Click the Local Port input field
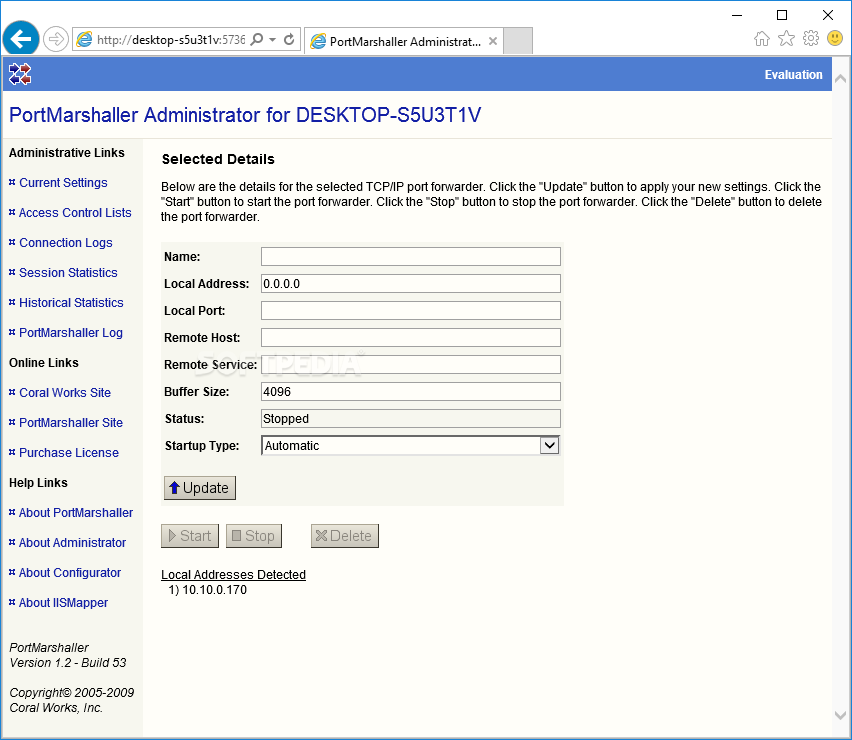The width and height of the screenshot is (852, 740). [x=411, y=311]
